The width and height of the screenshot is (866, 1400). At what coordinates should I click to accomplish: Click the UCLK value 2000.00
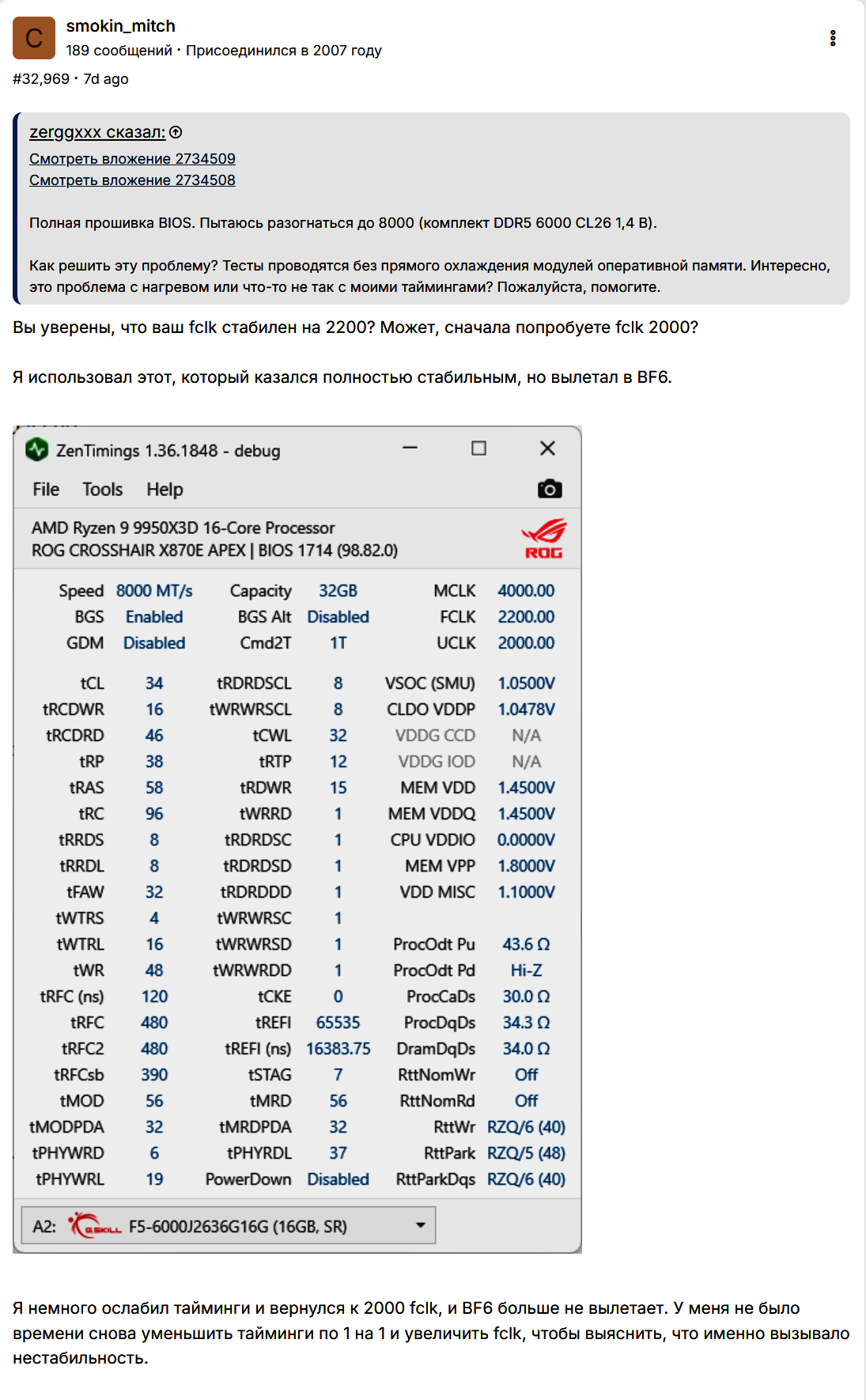pyautogui.click(x=526, y=643)
